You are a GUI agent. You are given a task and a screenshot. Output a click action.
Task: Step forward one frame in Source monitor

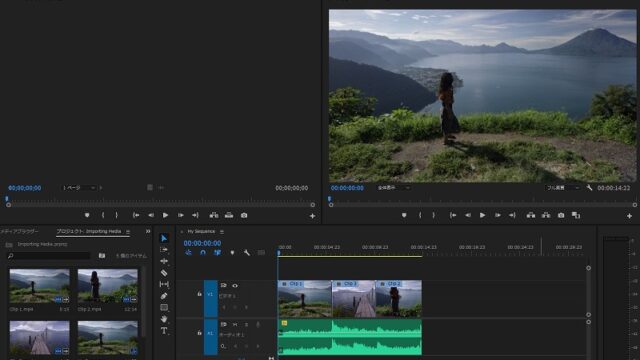[180, 215]
